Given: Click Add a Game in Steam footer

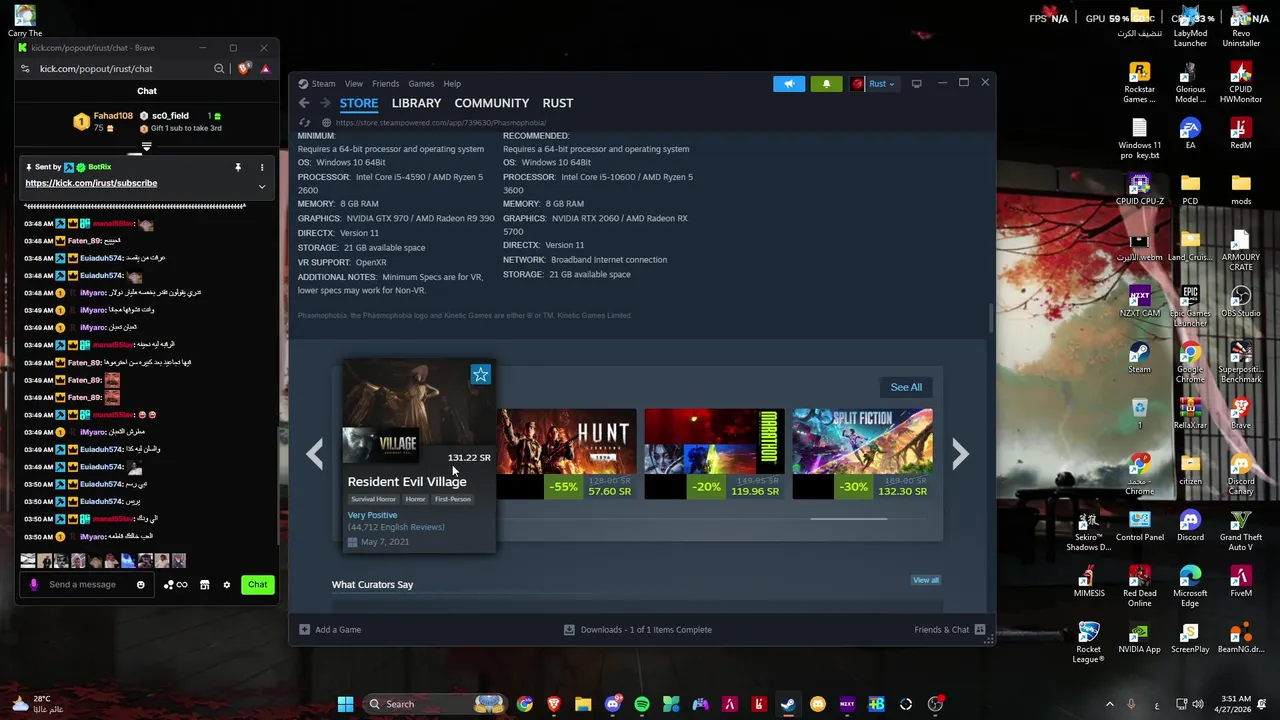Looking at the screenshot, I should pyautogui.click(x=330, y=630).
